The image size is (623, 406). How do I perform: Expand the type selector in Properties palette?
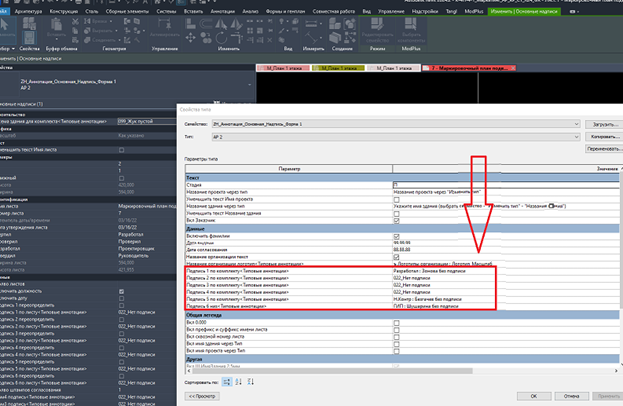[x=250, y=85]
